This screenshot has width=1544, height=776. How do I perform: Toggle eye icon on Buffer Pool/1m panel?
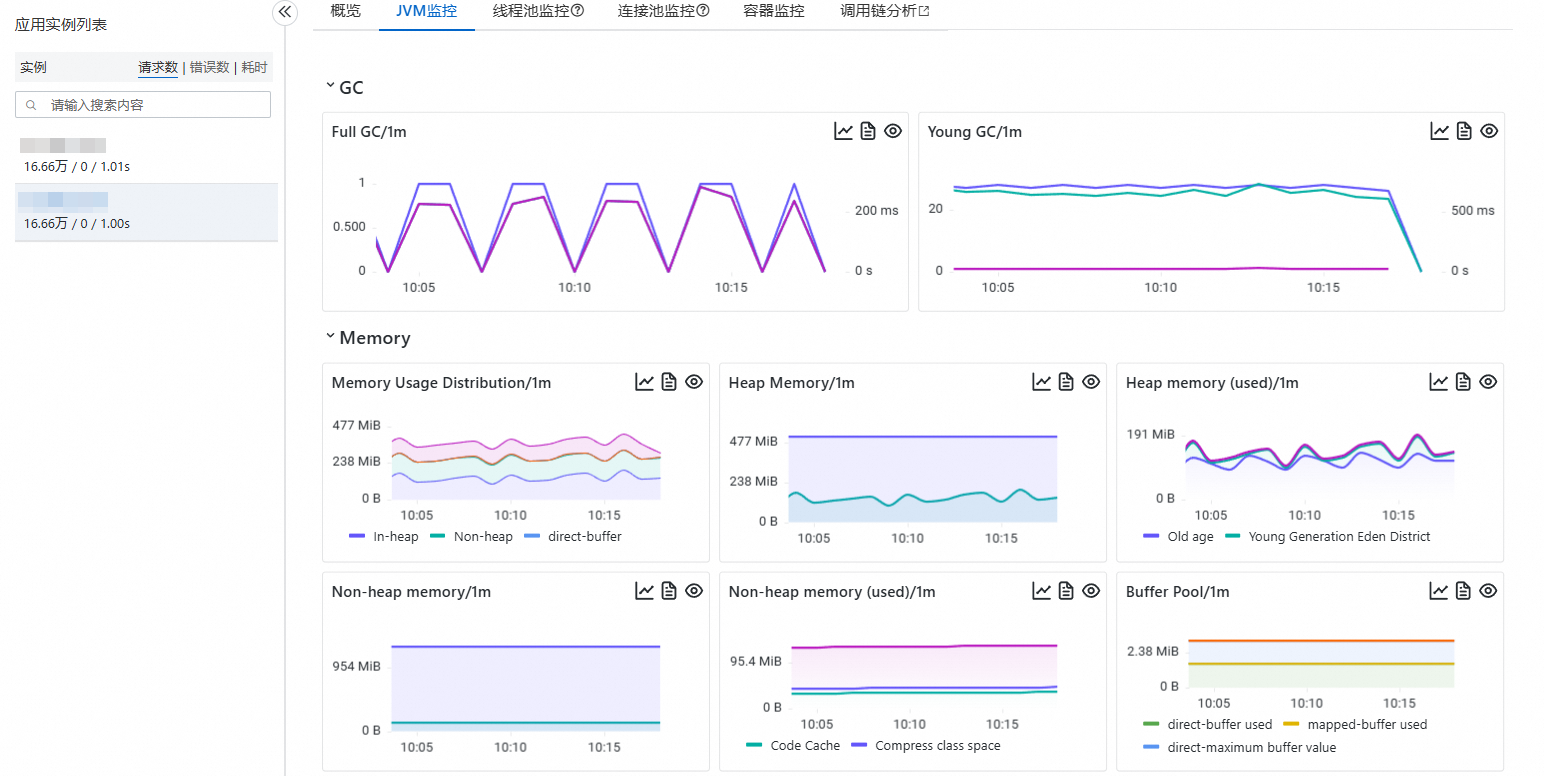coord(1488,591)
